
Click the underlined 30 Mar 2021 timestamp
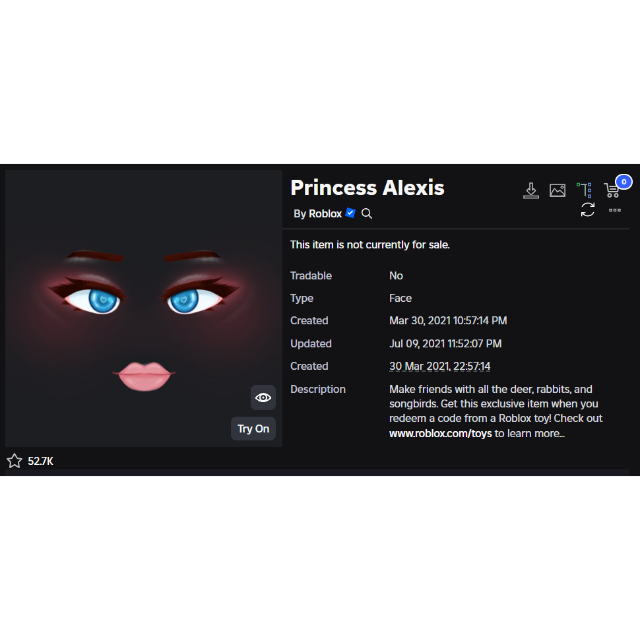(x=440, y=367)
